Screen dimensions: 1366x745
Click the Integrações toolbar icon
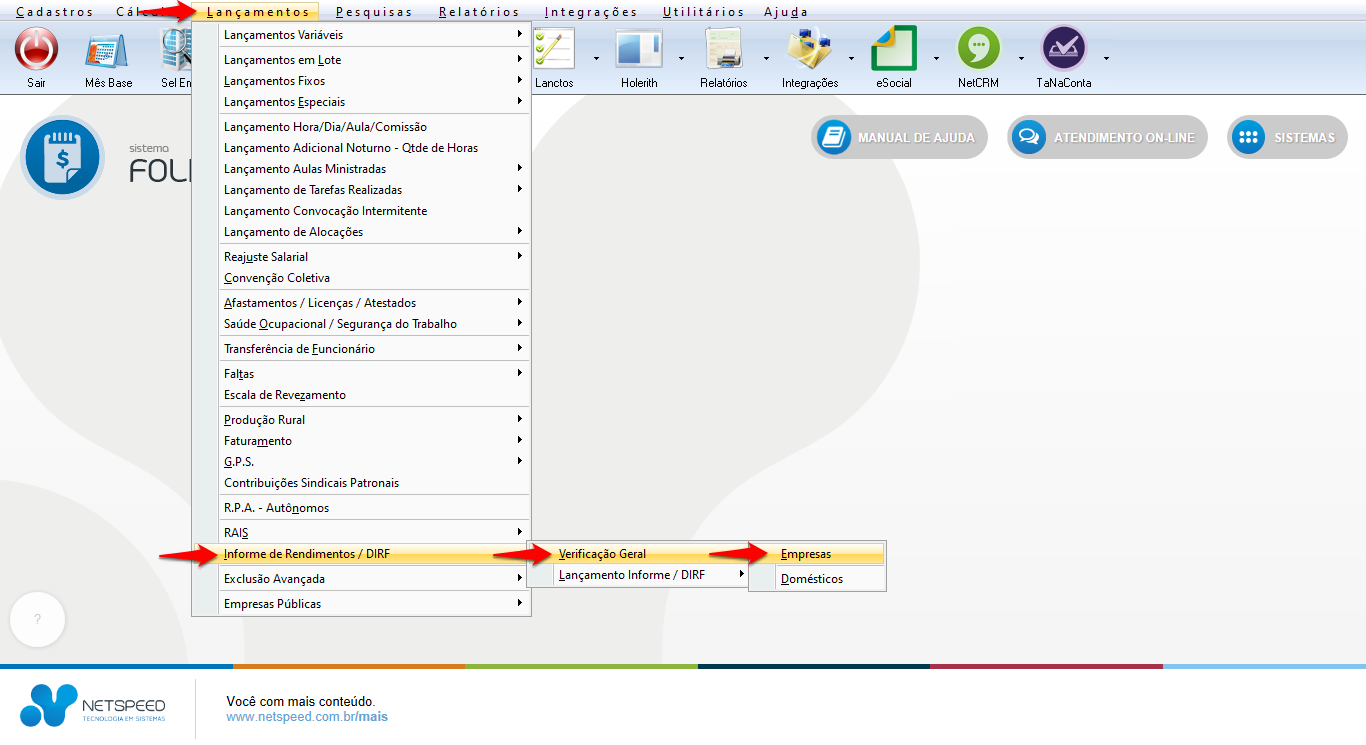(809, 49)
